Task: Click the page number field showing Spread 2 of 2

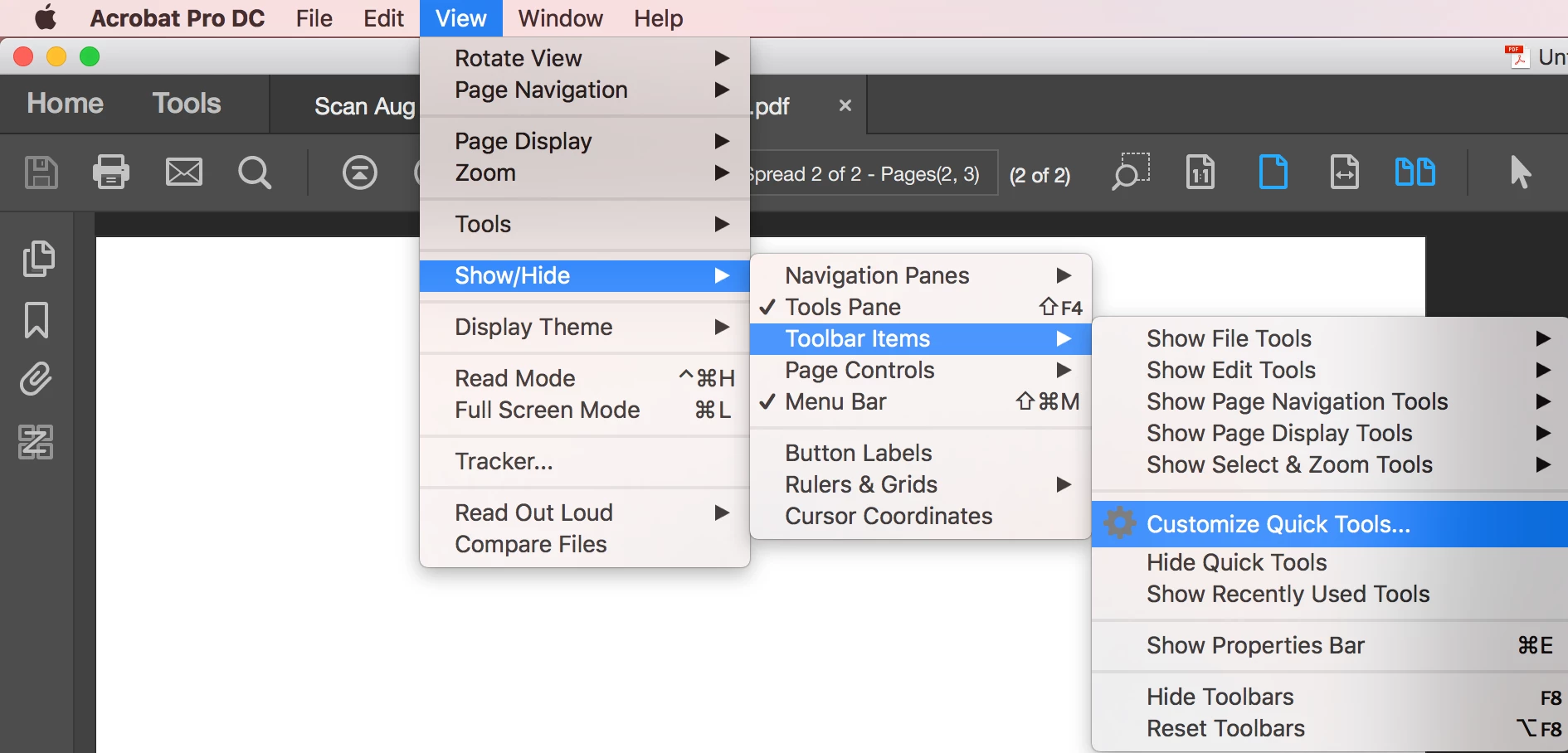Action: coord(873,174)
